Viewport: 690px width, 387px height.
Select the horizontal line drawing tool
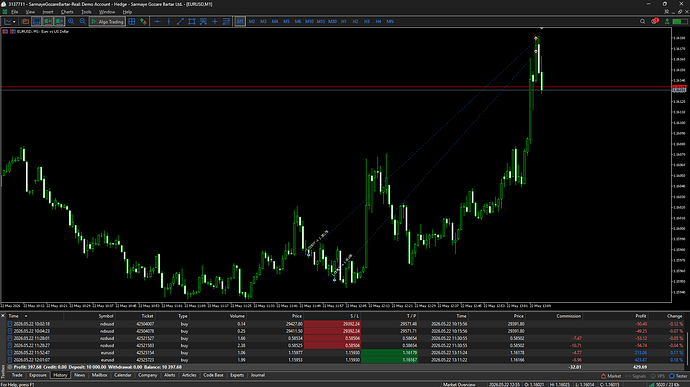(x=157, y=21)
